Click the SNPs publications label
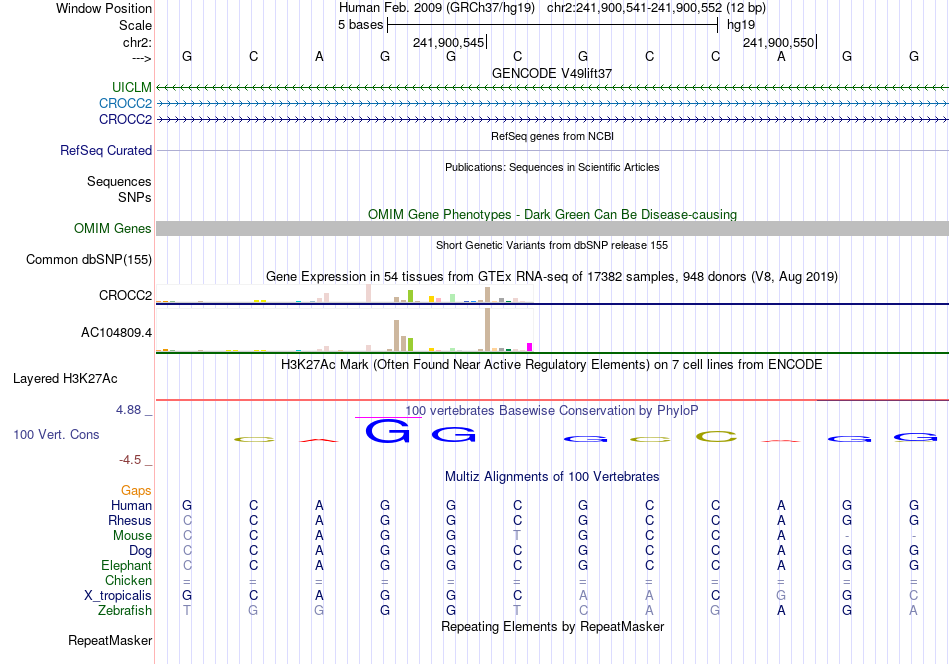This screenshot has height=664, width=950. (x=135, y=198)
